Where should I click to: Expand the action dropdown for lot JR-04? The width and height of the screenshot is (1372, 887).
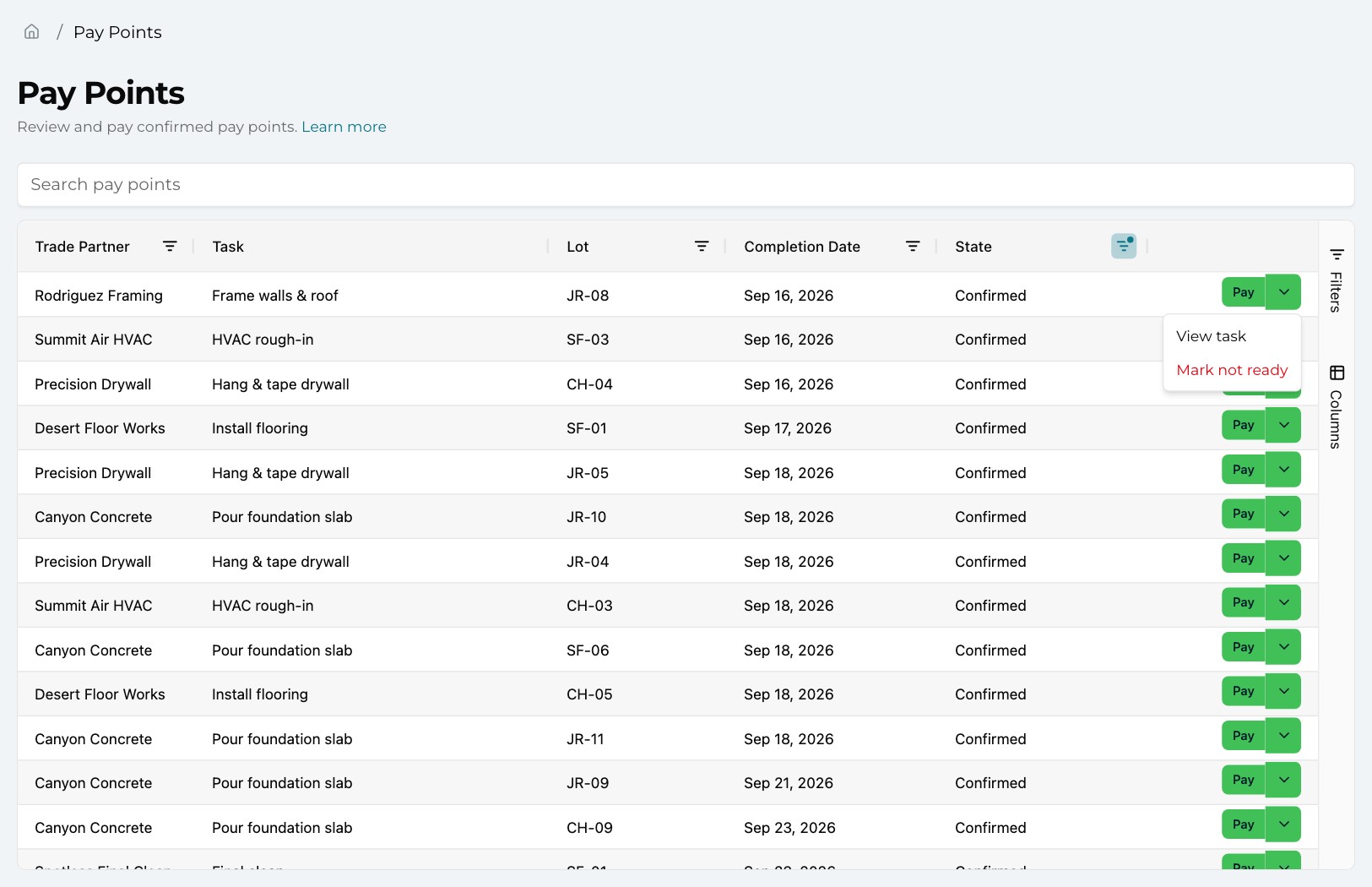[x=1283, y=558]
